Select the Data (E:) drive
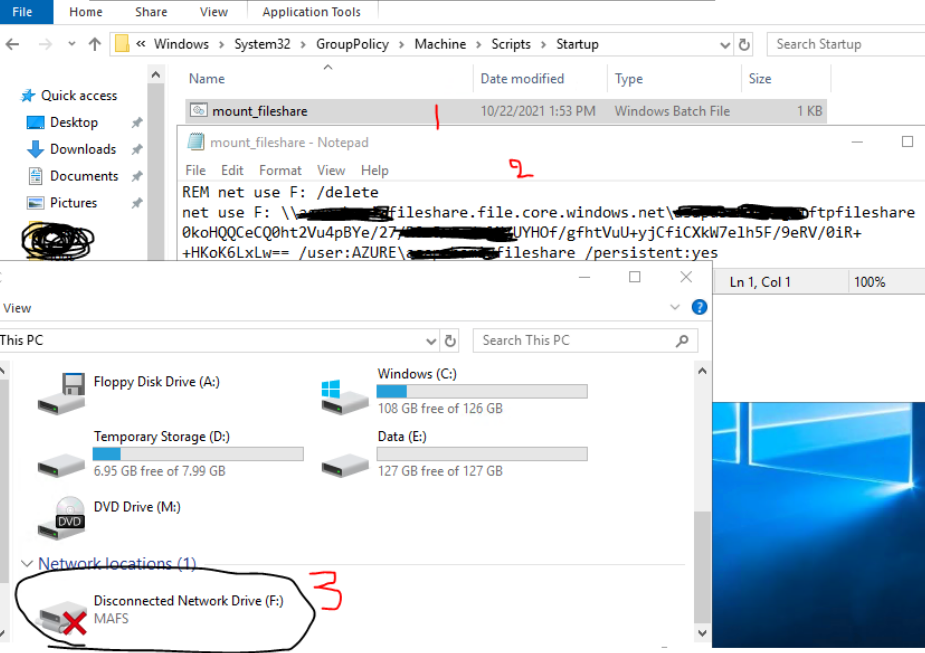The height and width of the screenshot is (653, 925). pos(454,454)
